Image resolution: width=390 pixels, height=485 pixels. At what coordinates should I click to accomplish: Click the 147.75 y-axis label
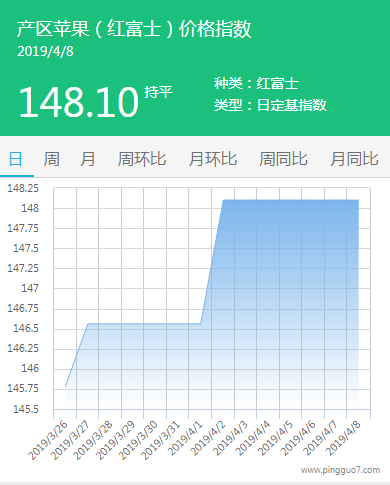23,228
